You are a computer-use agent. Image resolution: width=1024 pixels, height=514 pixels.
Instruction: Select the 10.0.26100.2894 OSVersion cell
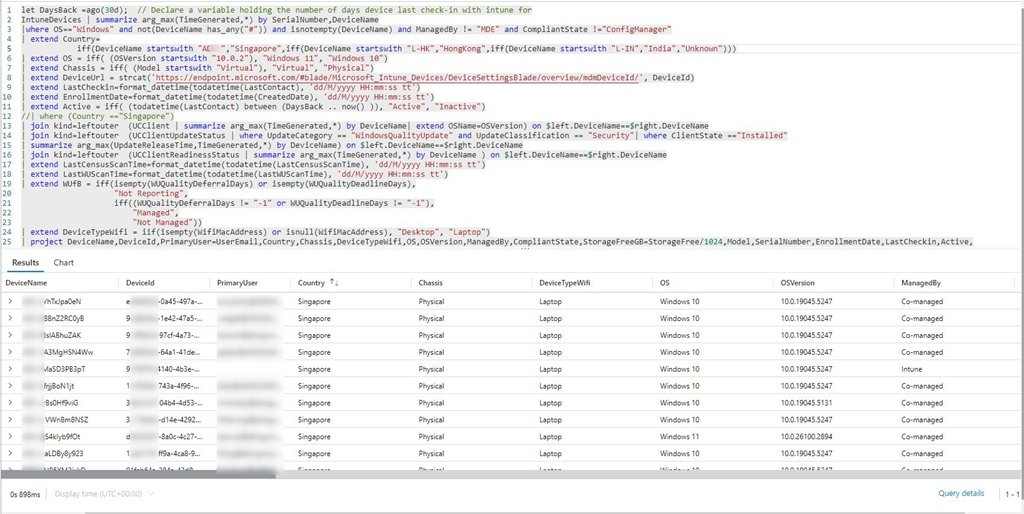(811, 437)
